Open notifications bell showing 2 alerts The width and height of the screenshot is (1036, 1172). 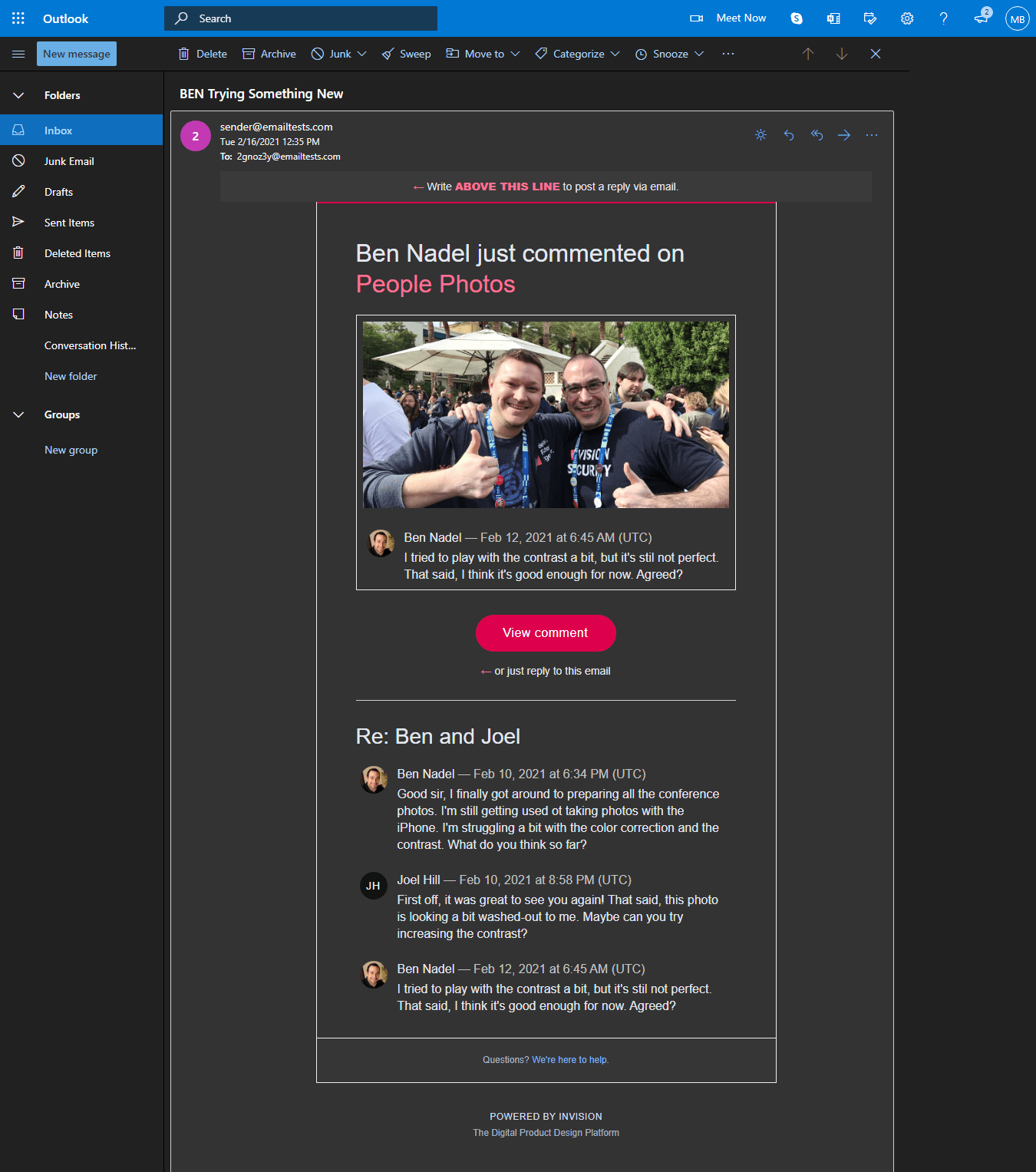(x=980, y=18)
